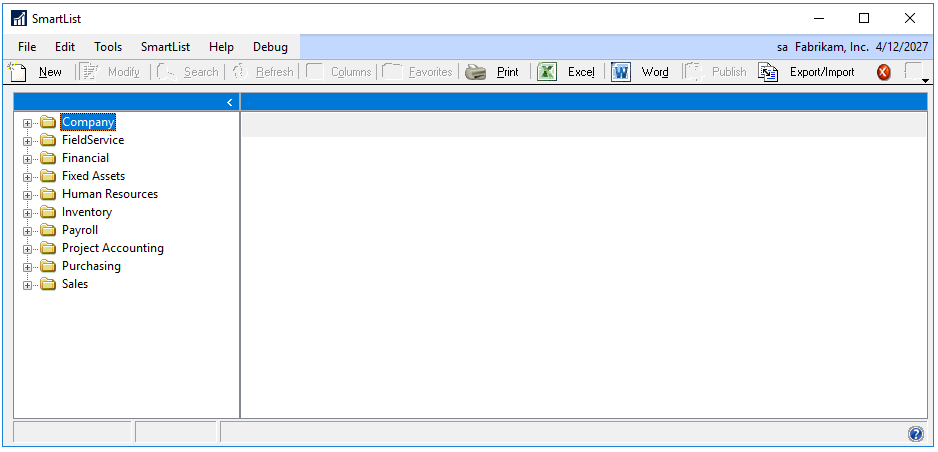Open the help icon in status bar
This screenshot has height=452, width=938.
point(915,433)
